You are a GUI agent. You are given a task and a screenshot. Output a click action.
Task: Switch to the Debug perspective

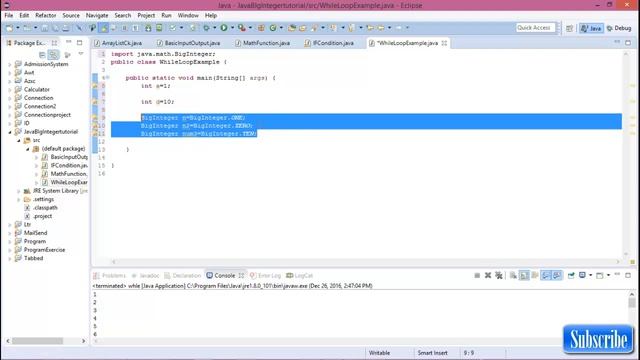pos(619,28)
